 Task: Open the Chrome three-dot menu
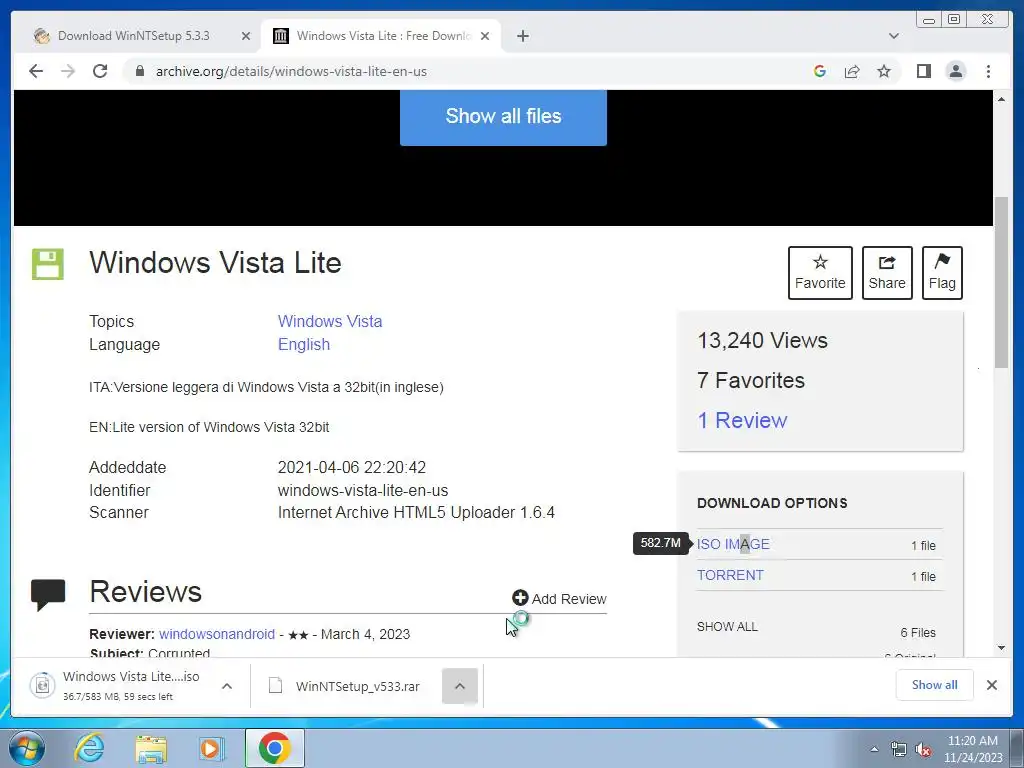click(x=988, y=71)
